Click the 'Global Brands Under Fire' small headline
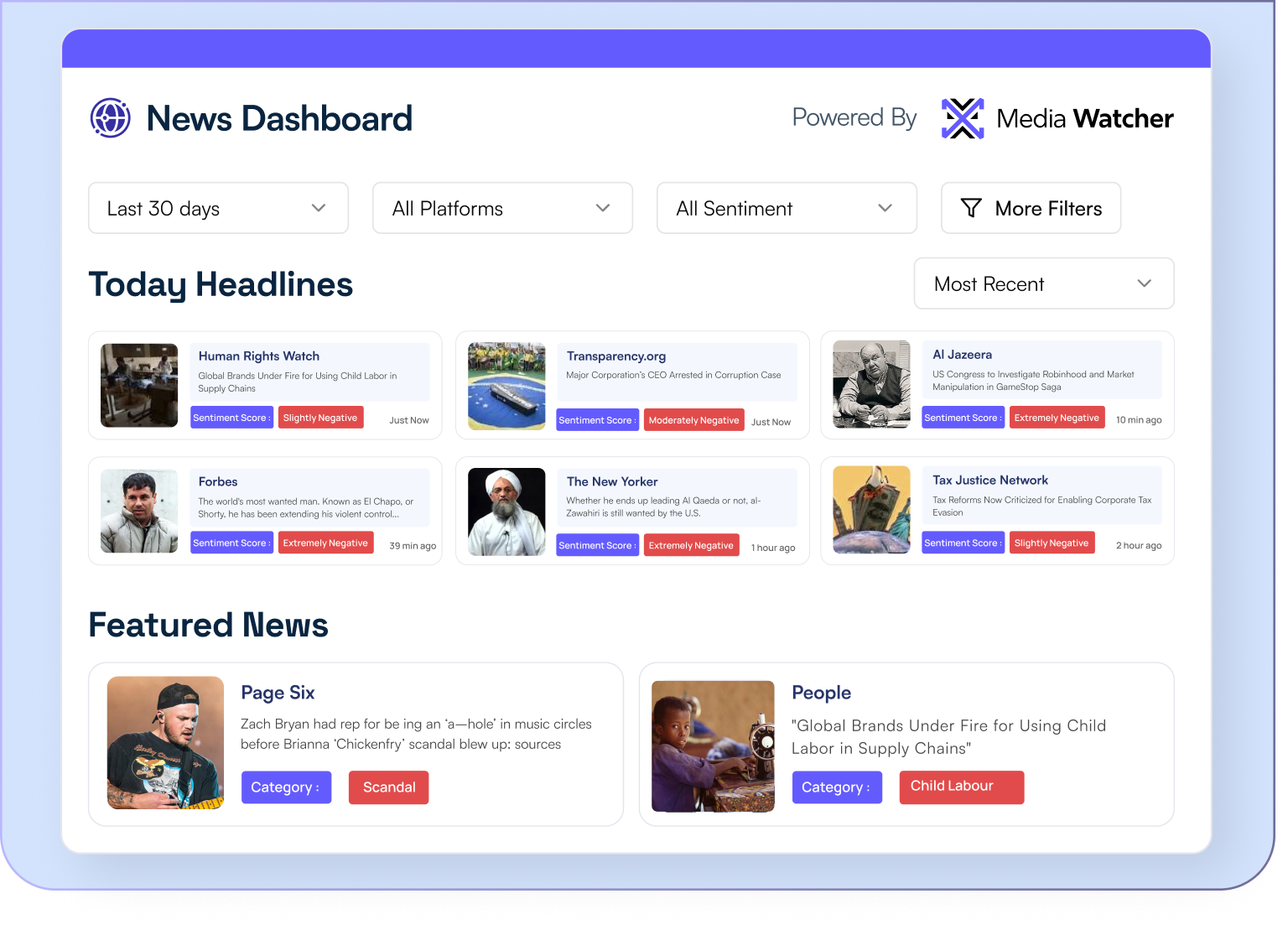Viewport: 1288px width, 930px height. [x=298, y=382]
